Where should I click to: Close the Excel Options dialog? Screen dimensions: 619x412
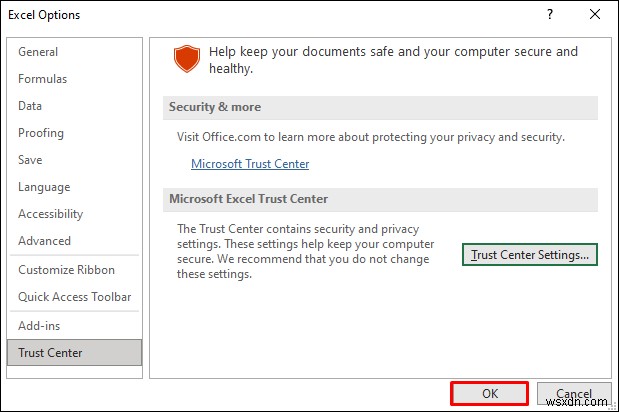pos(595,15)
